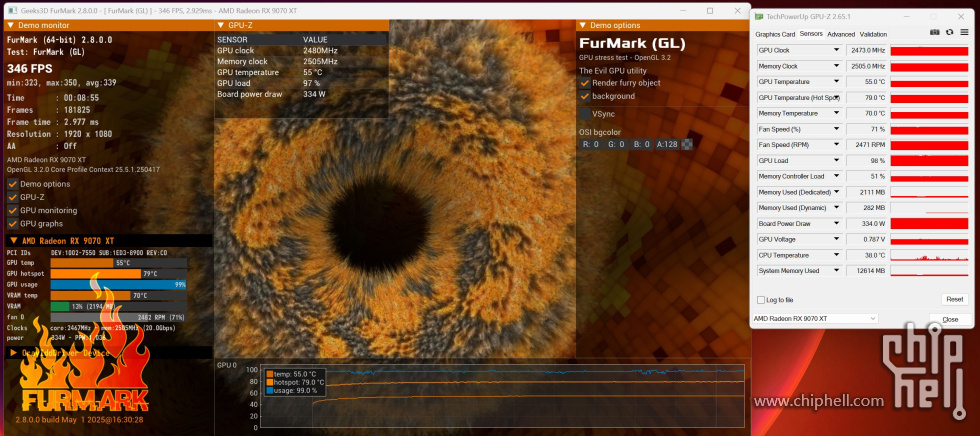The width and height of the screenshot is (980, 436).
Task: Open the GPU Load sensor dropdown
Action: [836, 161]
